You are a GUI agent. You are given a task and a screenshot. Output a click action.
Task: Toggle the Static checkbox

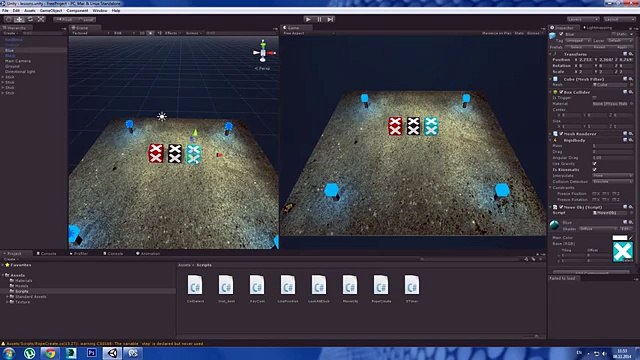point(613,34)
